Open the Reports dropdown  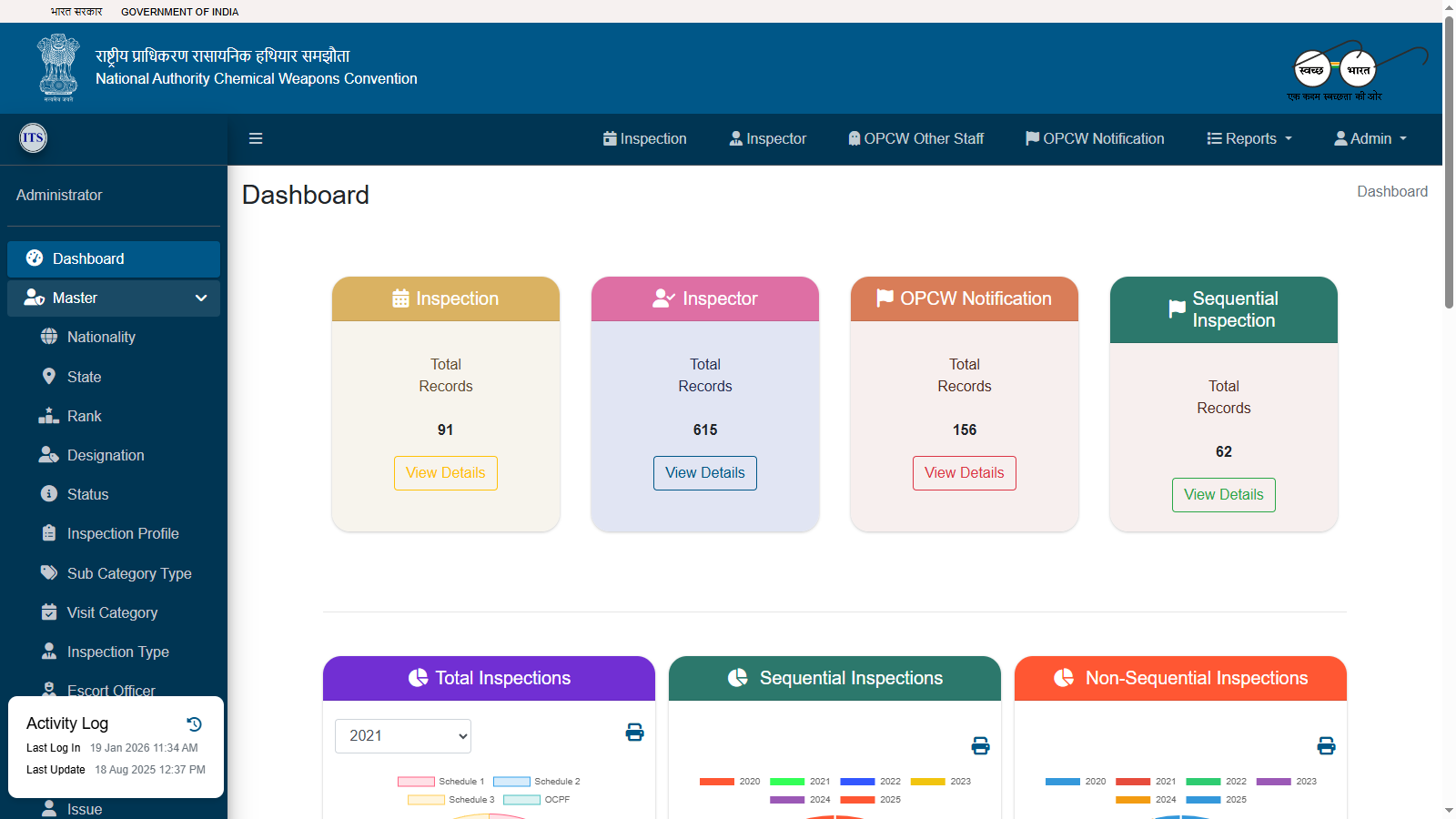point(1249,138)
